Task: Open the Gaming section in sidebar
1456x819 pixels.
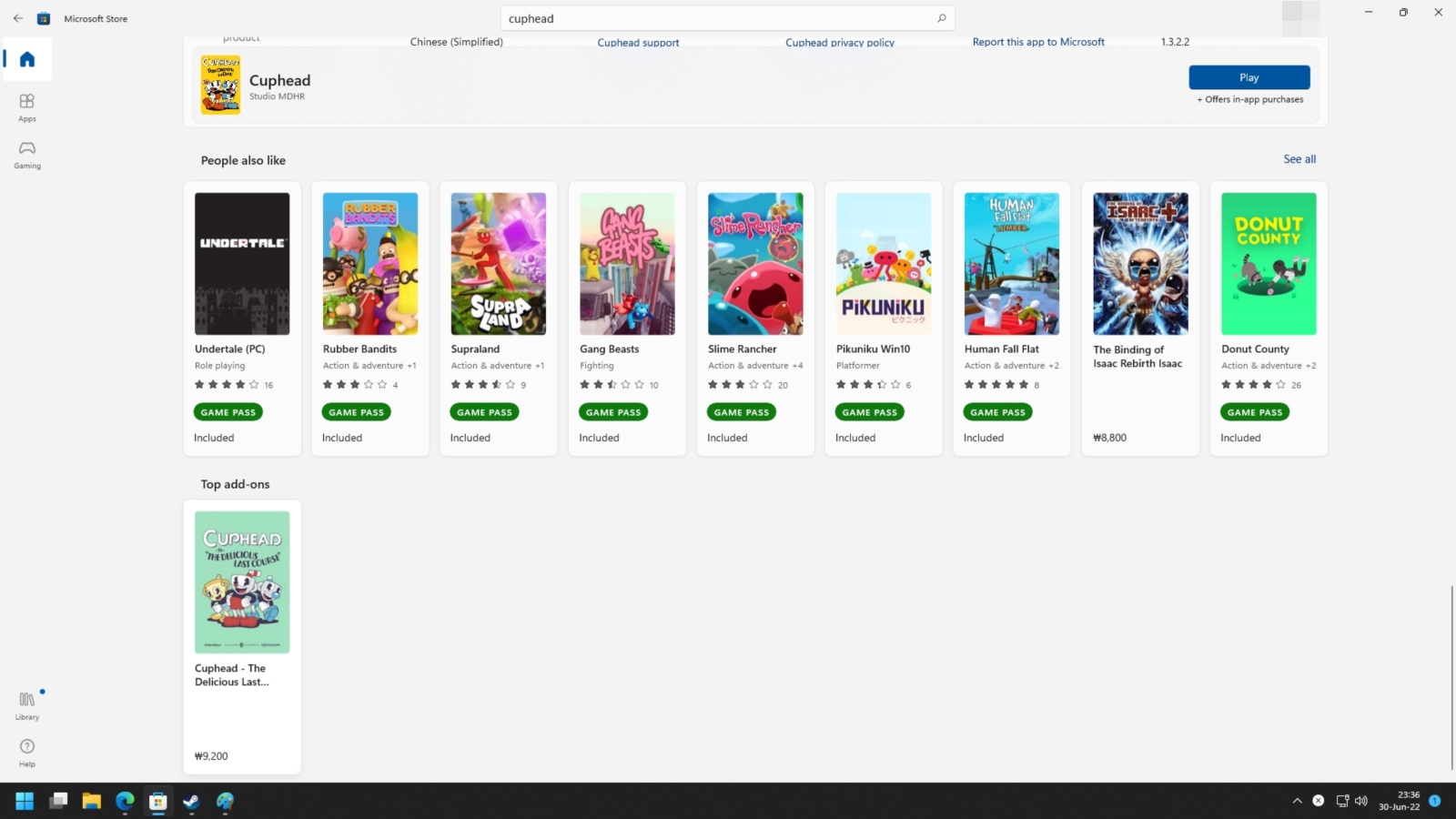Action: [27, 155]
